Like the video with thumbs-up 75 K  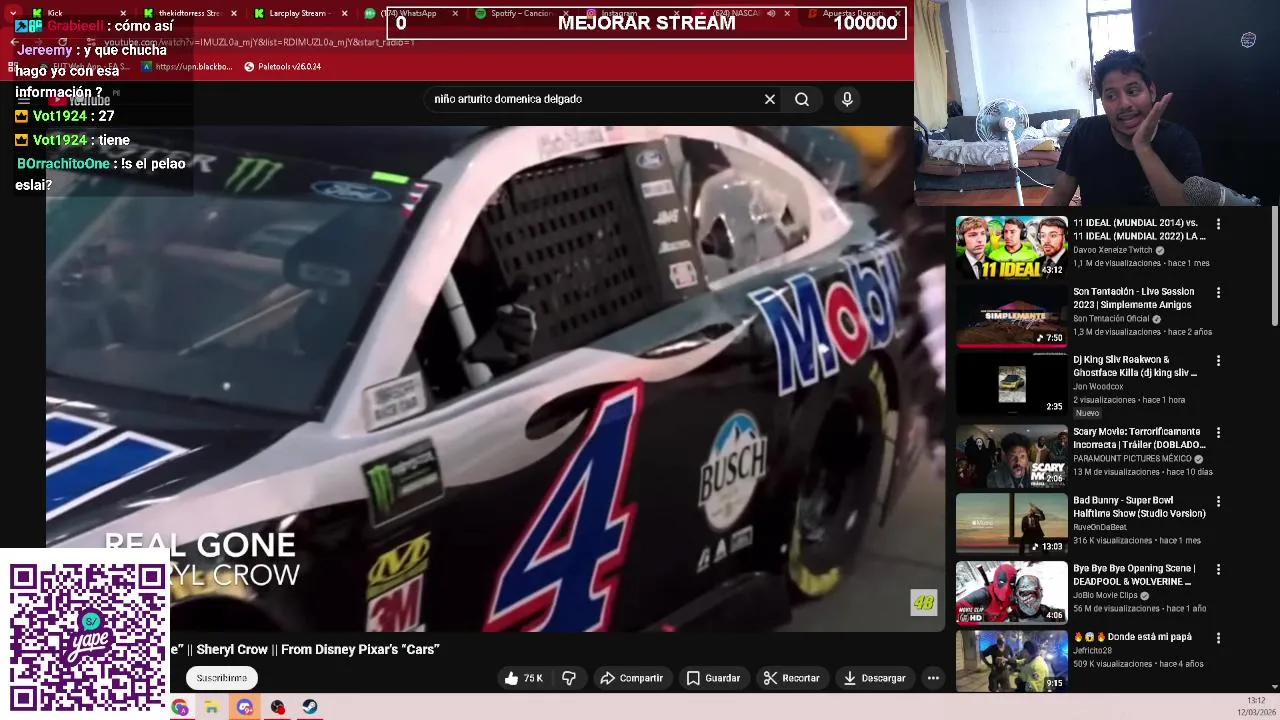coord(523,678)
